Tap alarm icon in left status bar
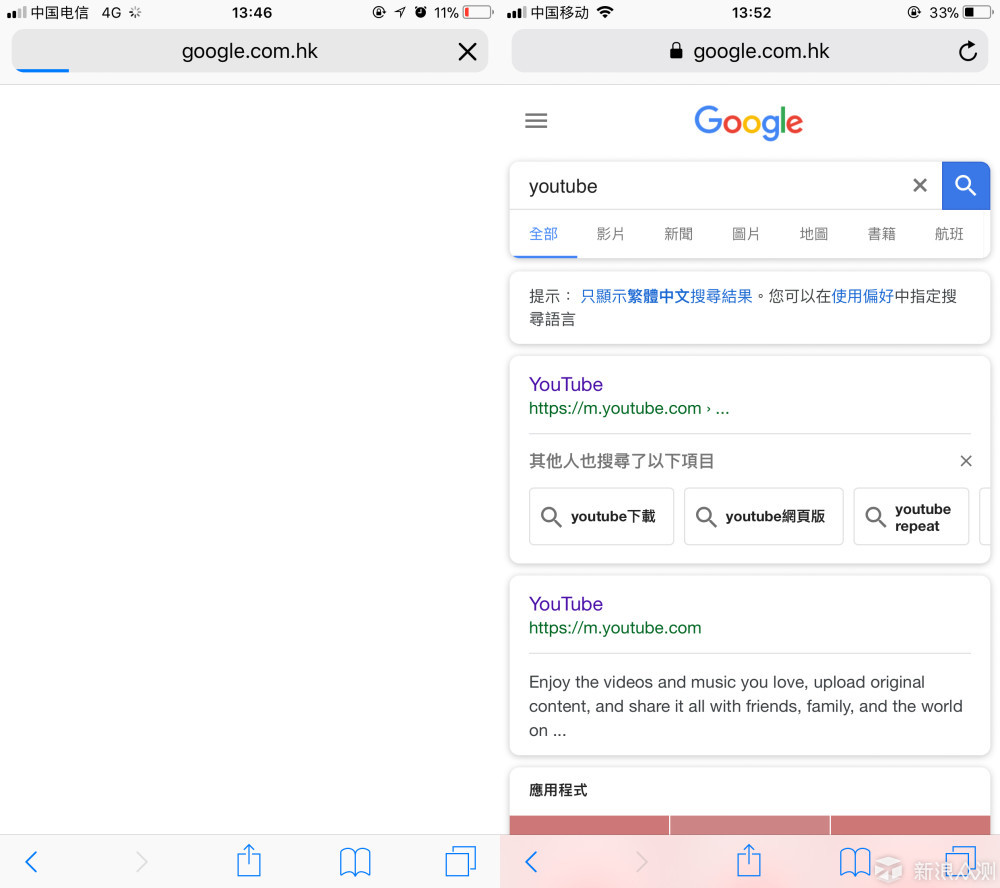This screenshot has height=888, width=1000. pos(420,12)
